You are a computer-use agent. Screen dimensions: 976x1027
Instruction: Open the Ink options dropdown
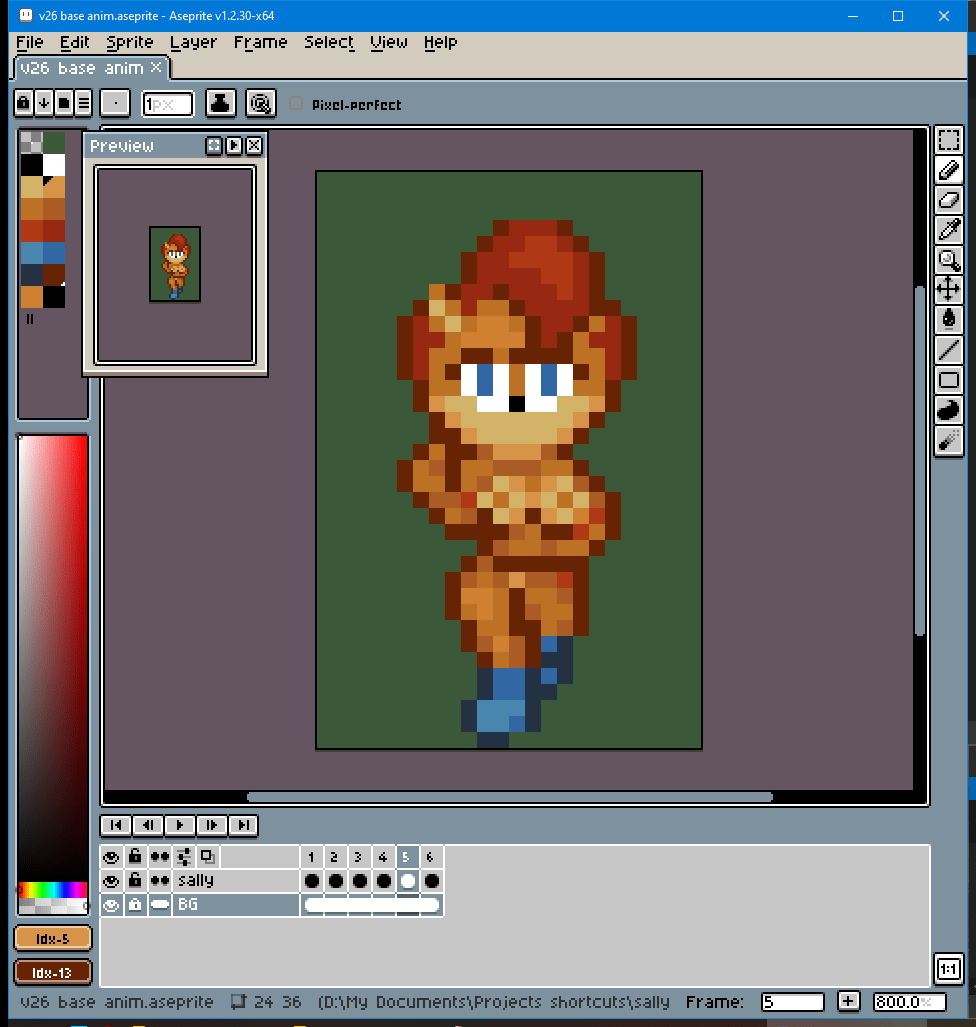point(221,103)
